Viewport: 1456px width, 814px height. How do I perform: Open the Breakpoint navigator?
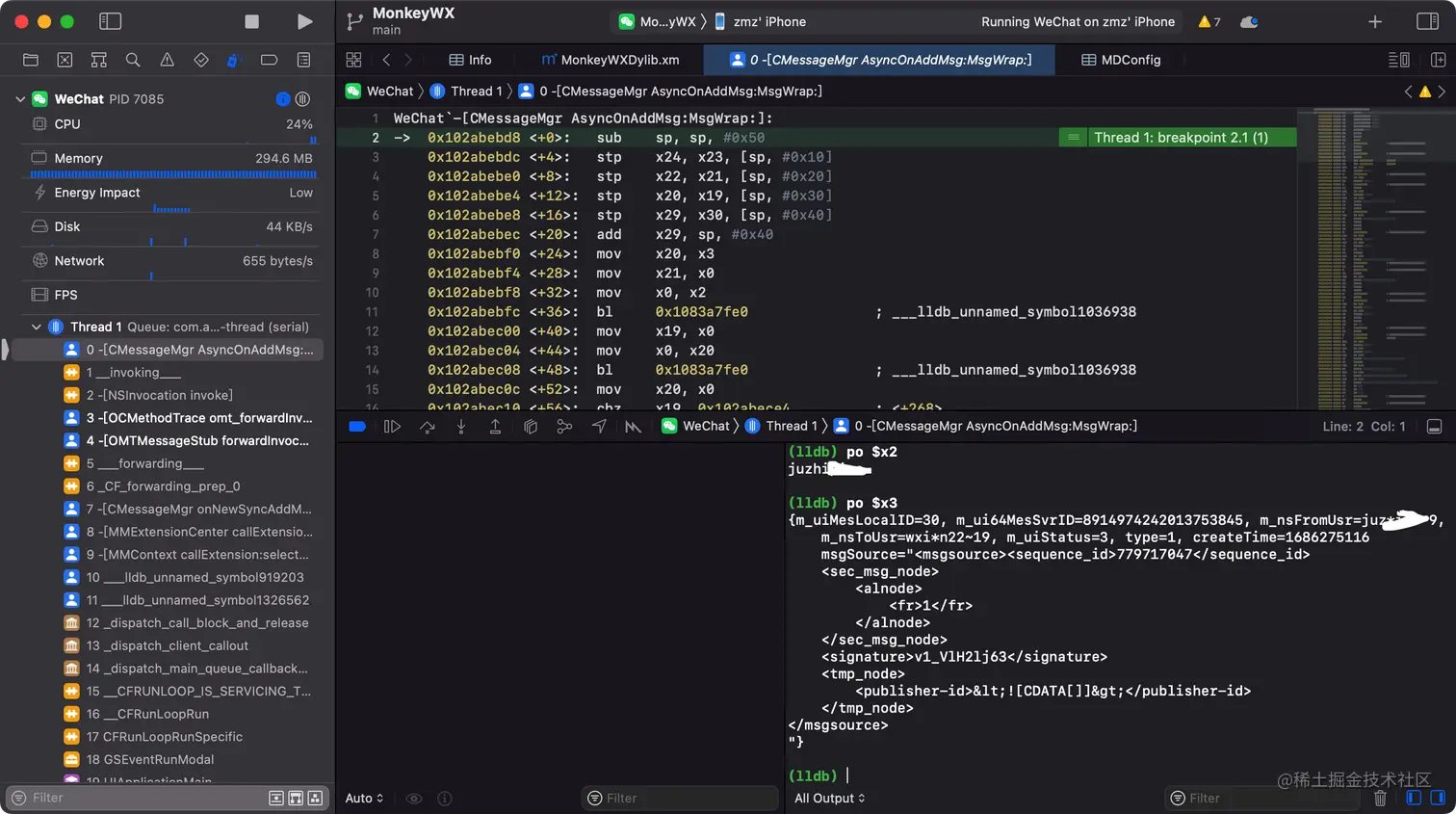point(269,60)
